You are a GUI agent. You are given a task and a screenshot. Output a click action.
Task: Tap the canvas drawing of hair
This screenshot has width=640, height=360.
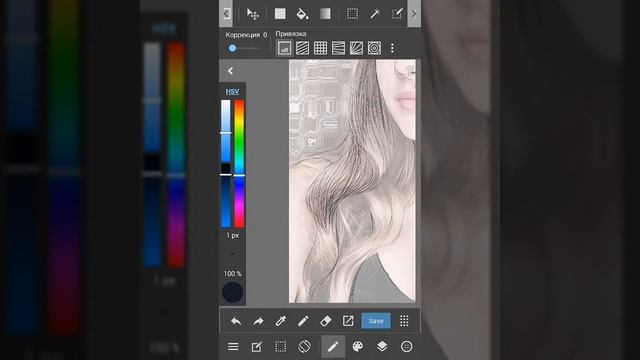coord(352,182)
